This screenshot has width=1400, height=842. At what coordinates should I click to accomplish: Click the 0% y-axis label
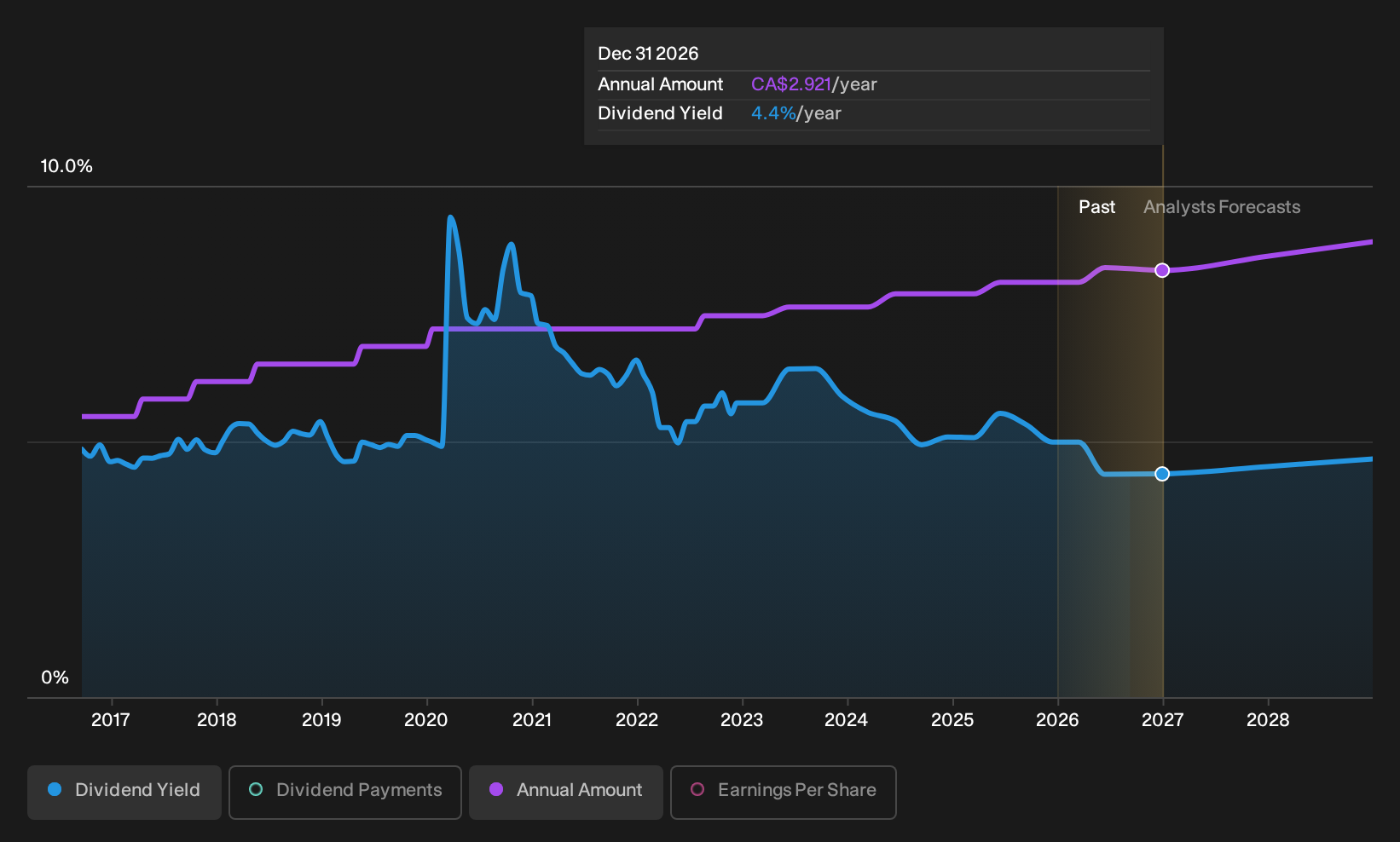55,678
